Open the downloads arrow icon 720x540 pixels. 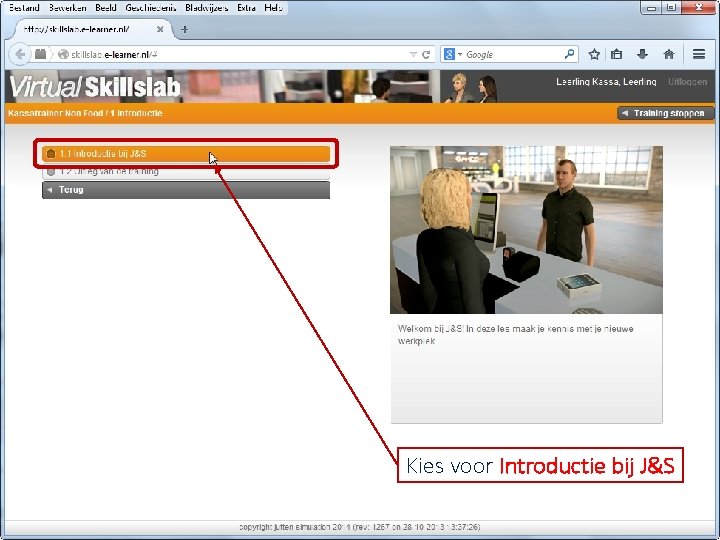642,54
